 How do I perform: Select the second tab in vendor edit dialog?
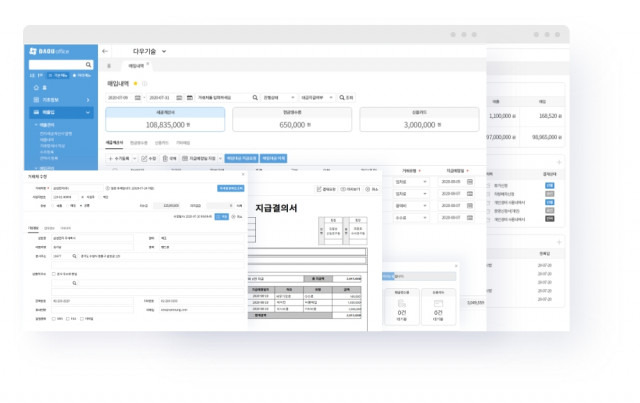tap(49, 228)
